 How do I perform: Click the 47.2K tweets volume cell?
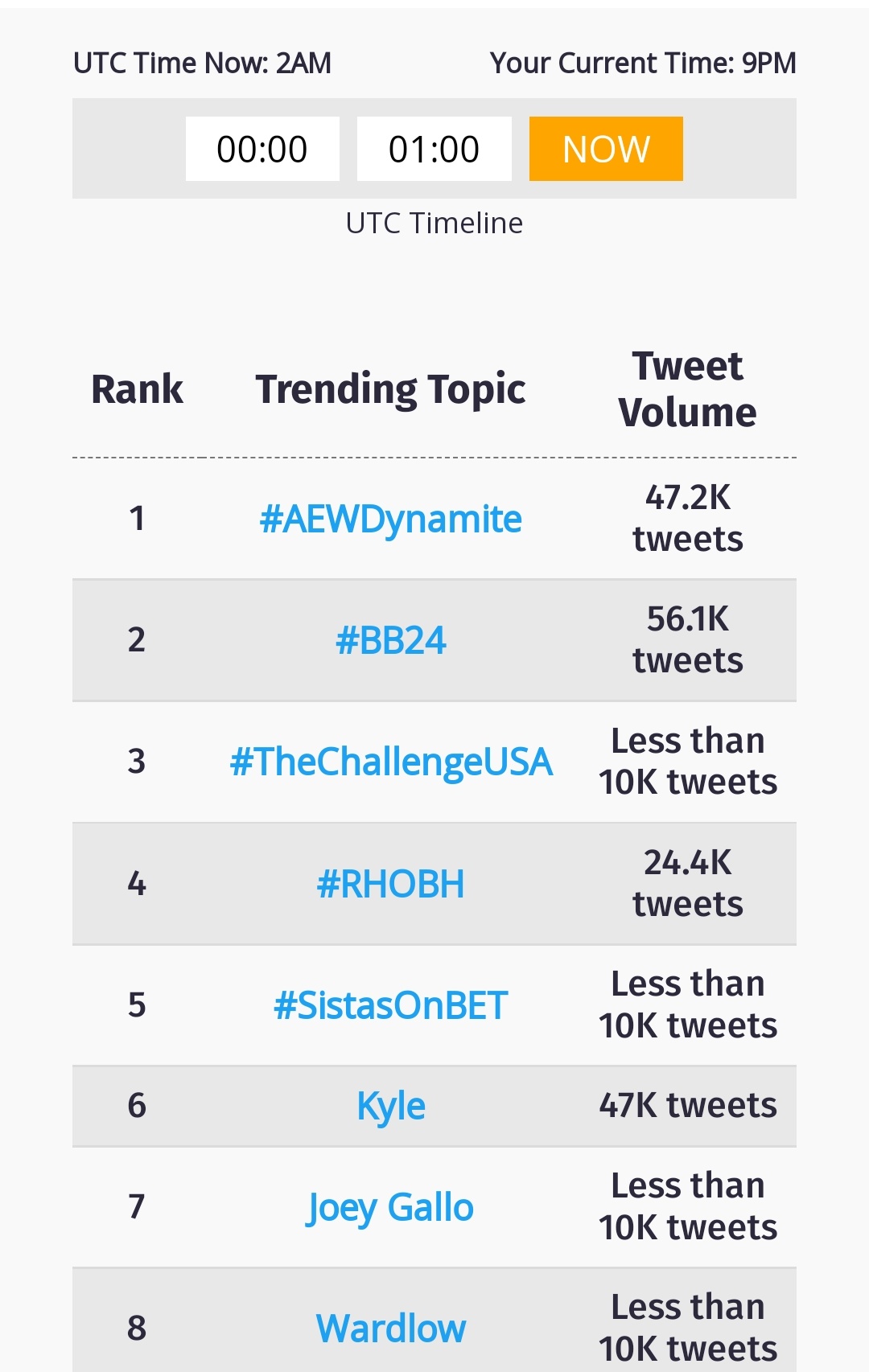point(688,519)
